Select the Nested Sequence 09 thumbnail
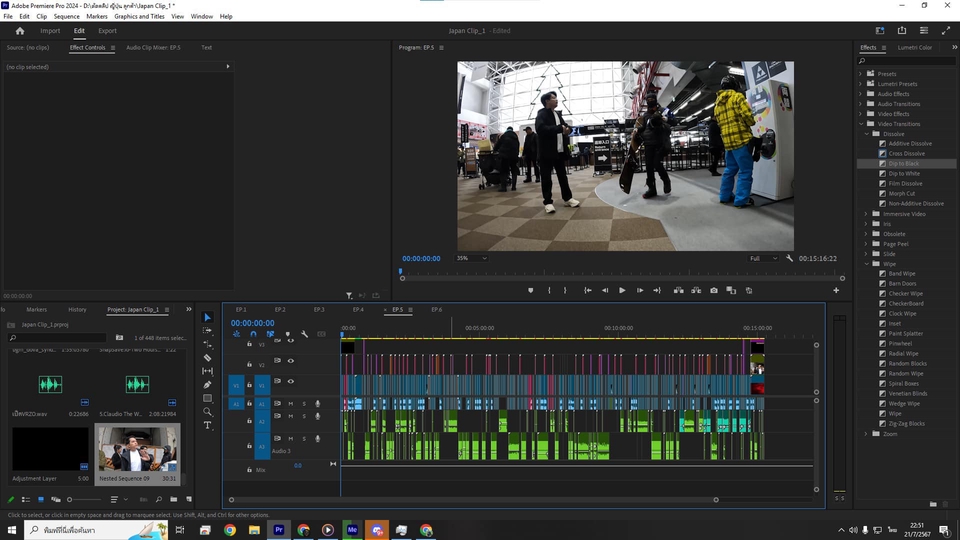This screenshot has height=540, width=960. pyautogui.click(x=138, y=449)
